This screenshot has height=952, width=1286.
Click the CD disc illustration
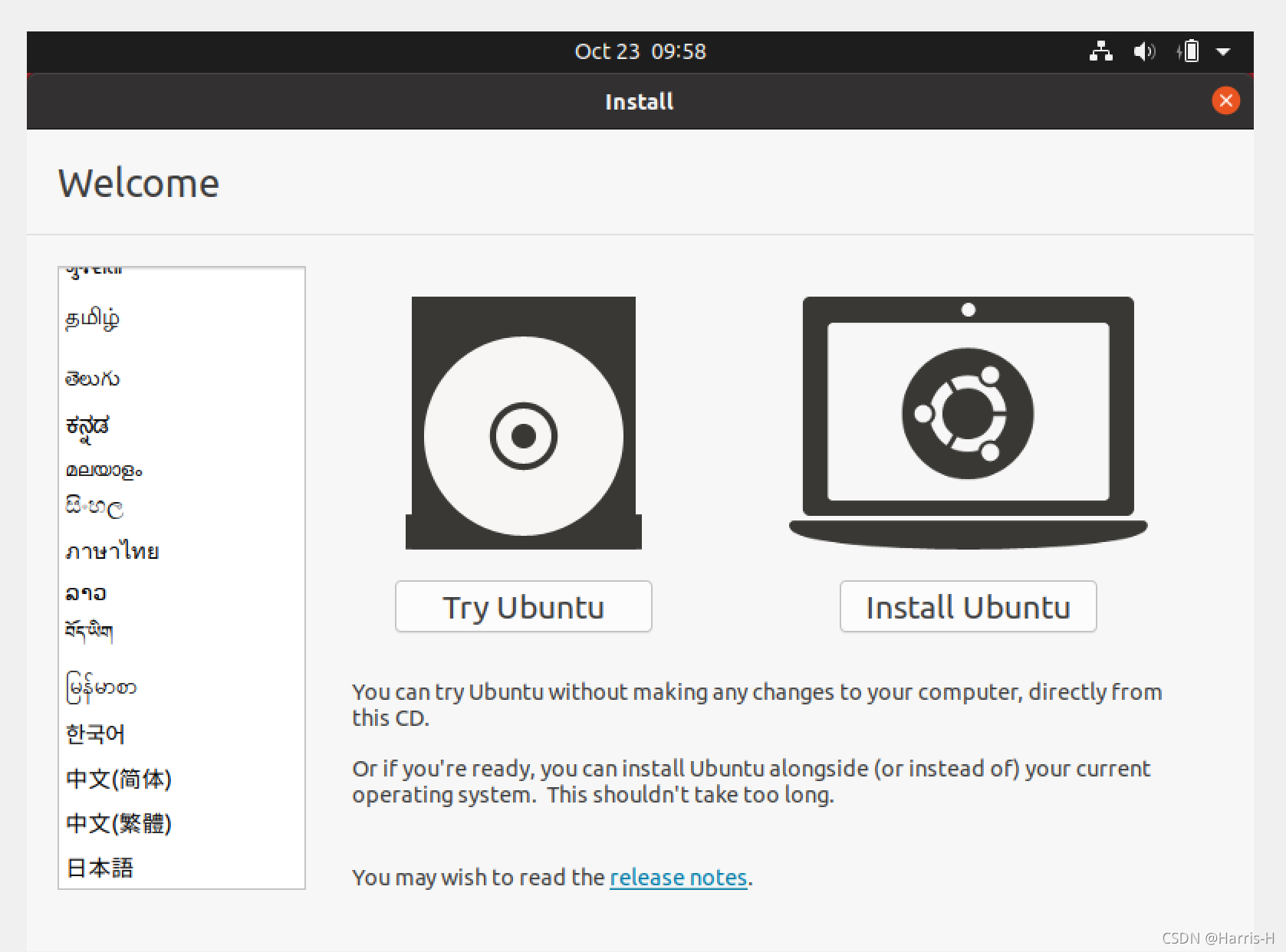(x=523, y=423)
